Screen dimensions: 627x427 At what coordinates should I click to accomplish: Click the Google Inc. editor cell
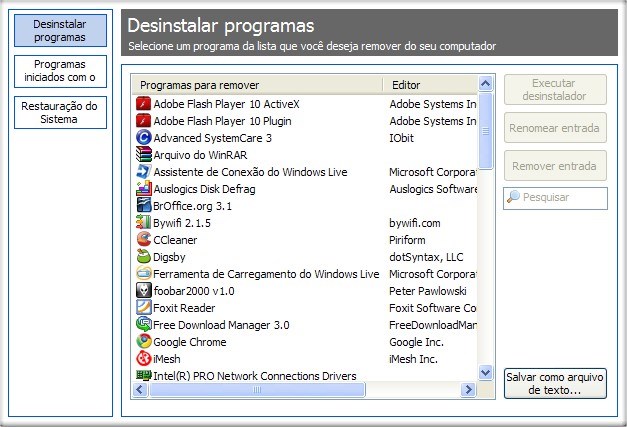tap(416, 342)
